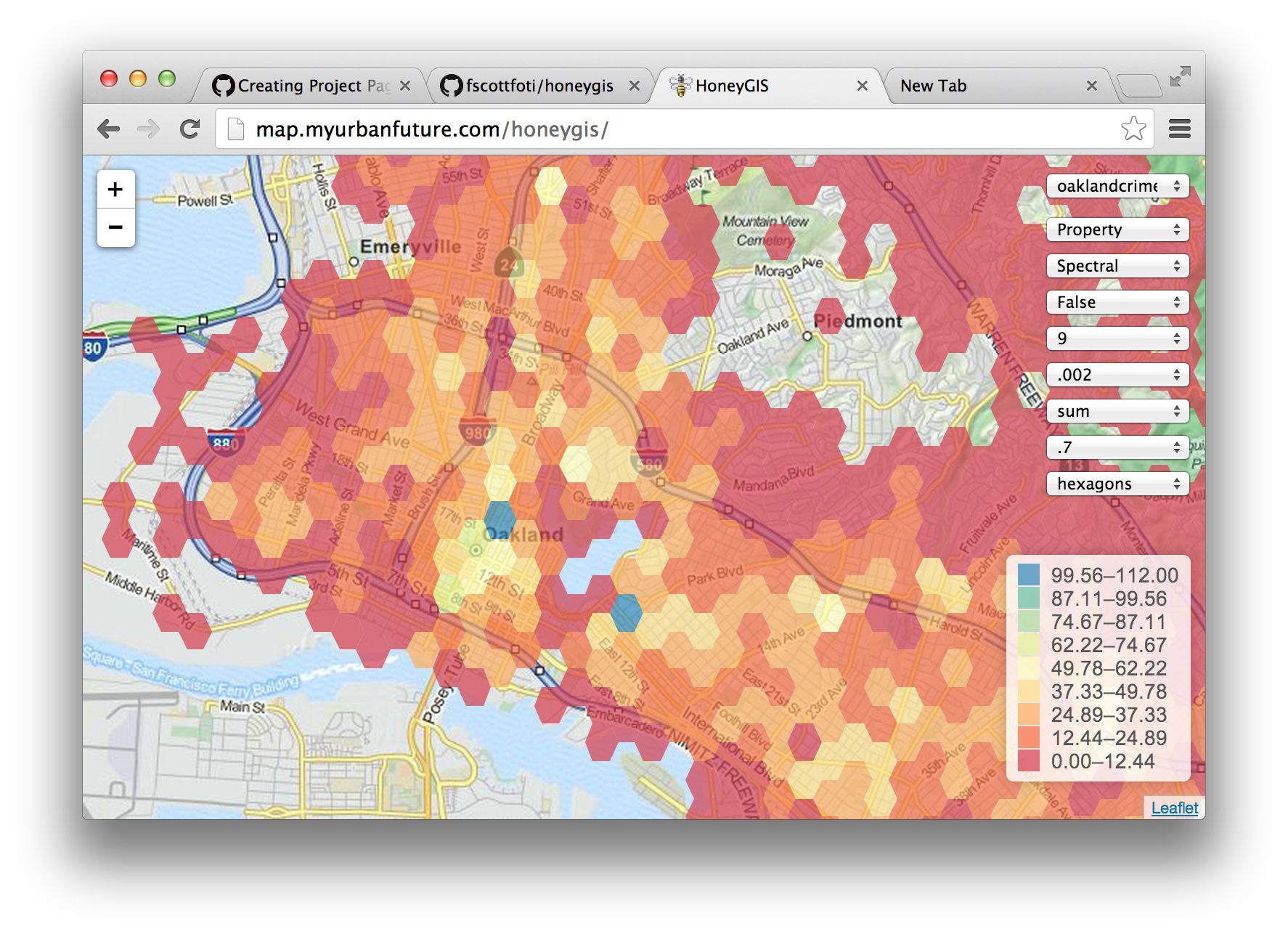Viewport: 1288px width, 934px height.
Task: Click the back navigation arrow
Action: 109,129
